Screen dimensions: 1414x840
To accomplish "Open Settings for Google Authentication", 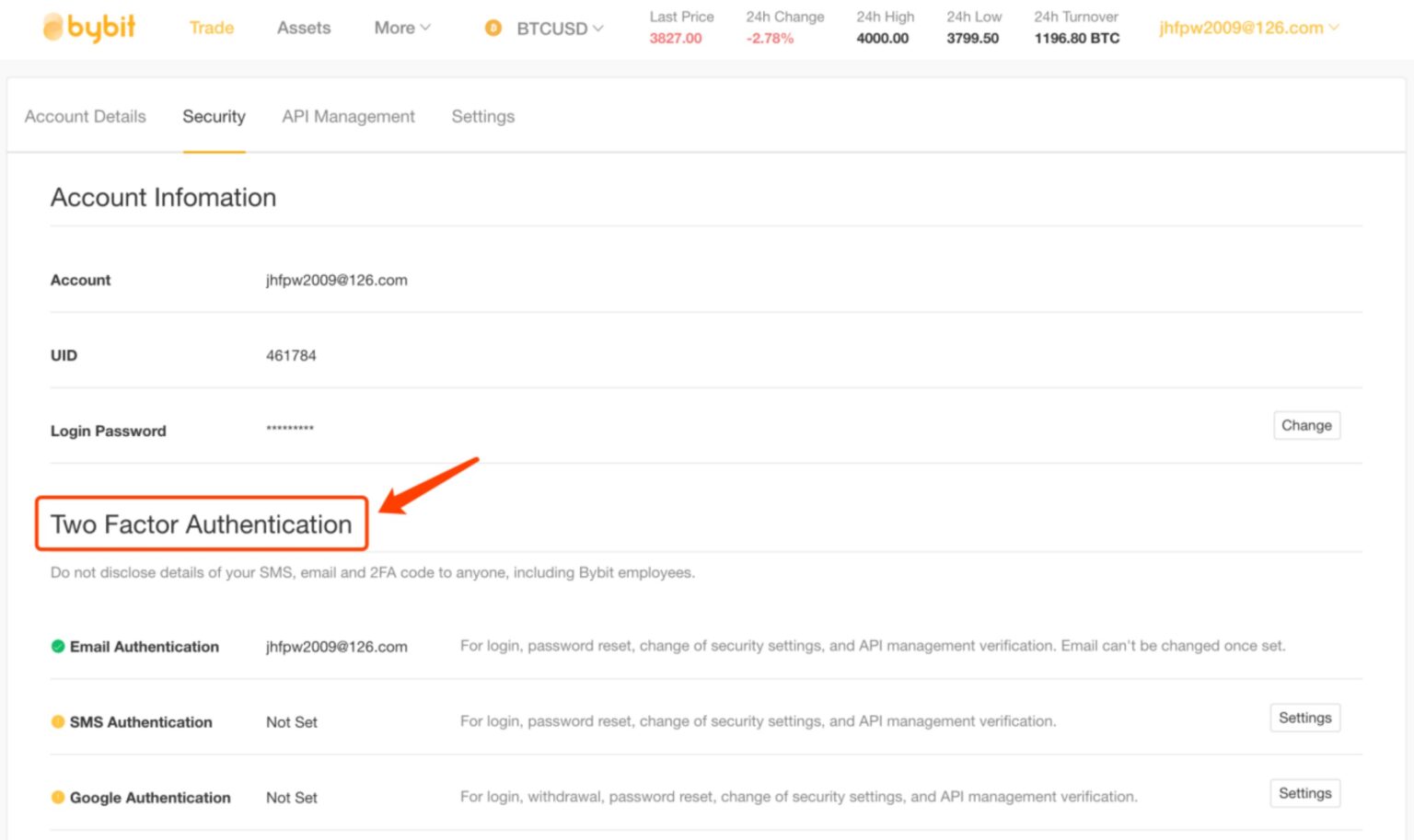I will pyautogui.click(x=1304, y=793).
